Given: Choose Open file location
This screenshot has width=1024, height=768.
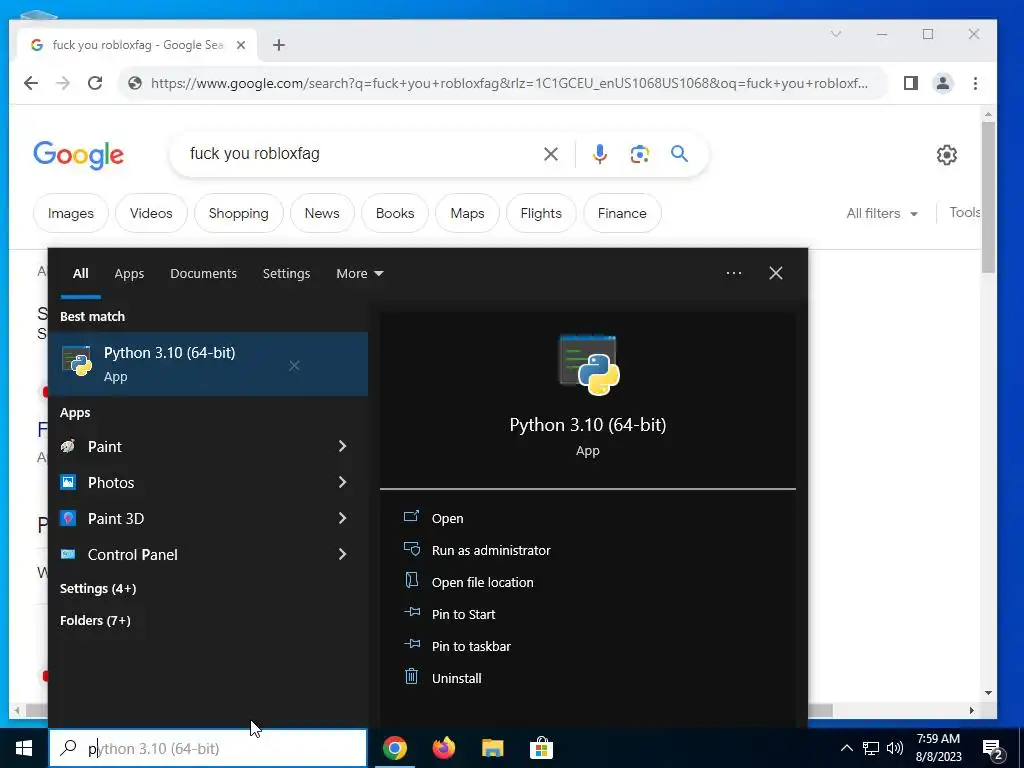Looking at the screenshot, I should [x=483, y=583].
